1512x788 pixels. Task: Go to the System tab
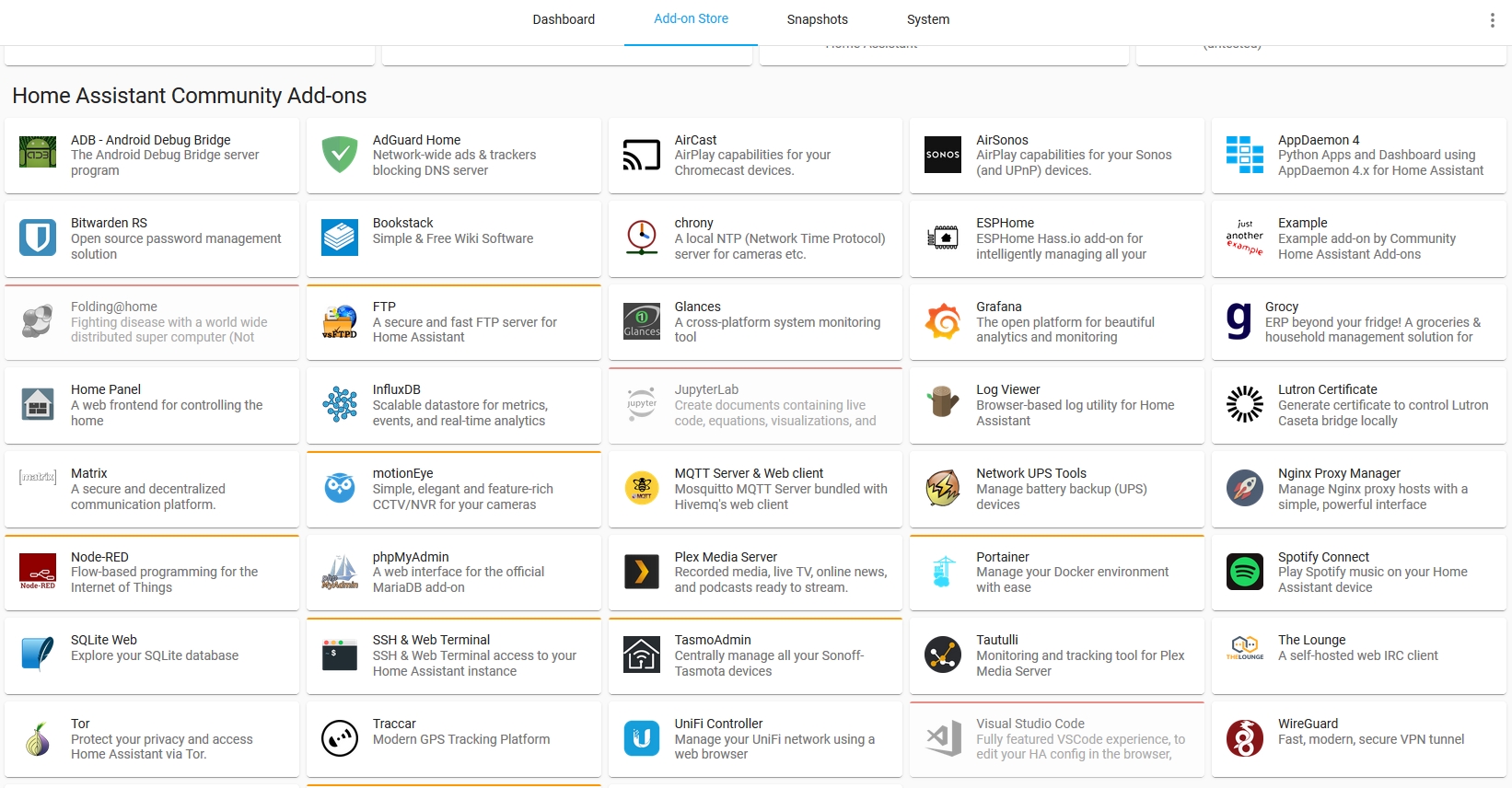coord(928,19)
